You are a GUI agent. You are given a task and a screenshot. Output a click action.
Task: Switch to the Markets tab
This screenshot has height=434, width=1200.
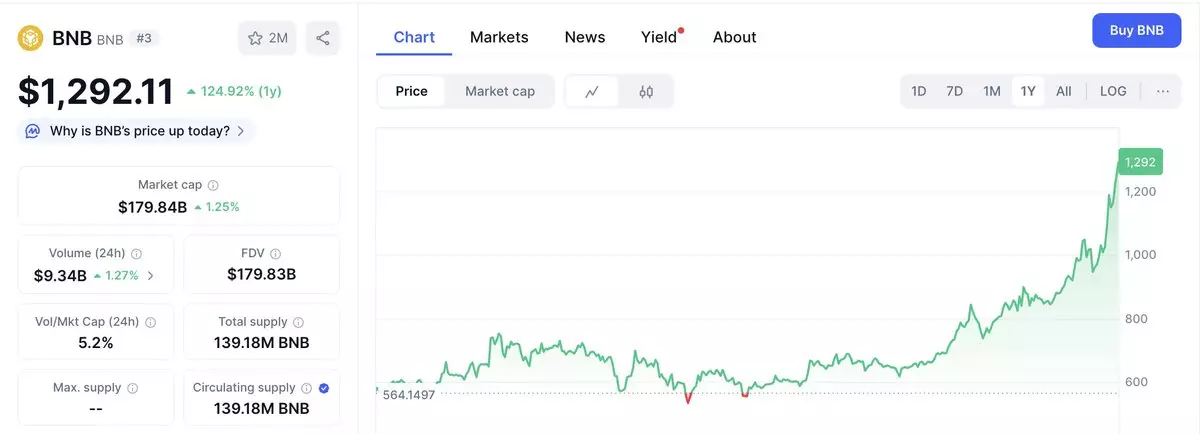pos(499,37)
